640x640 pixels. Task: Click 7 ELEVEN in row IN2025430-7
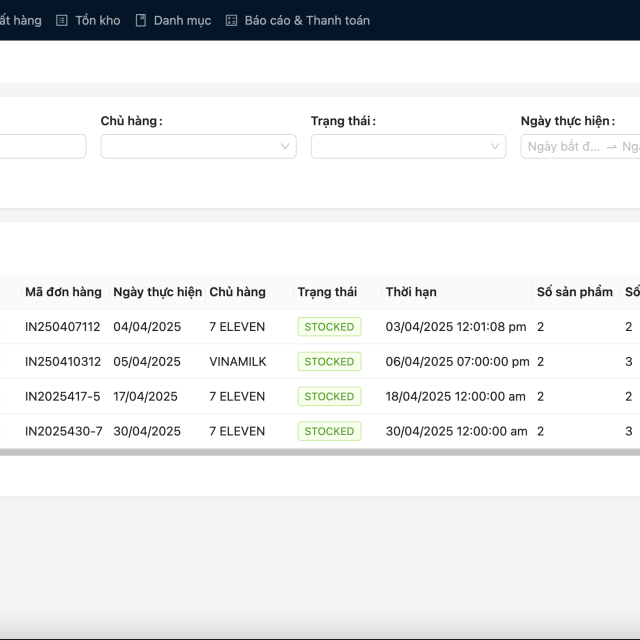click(237, 431)
